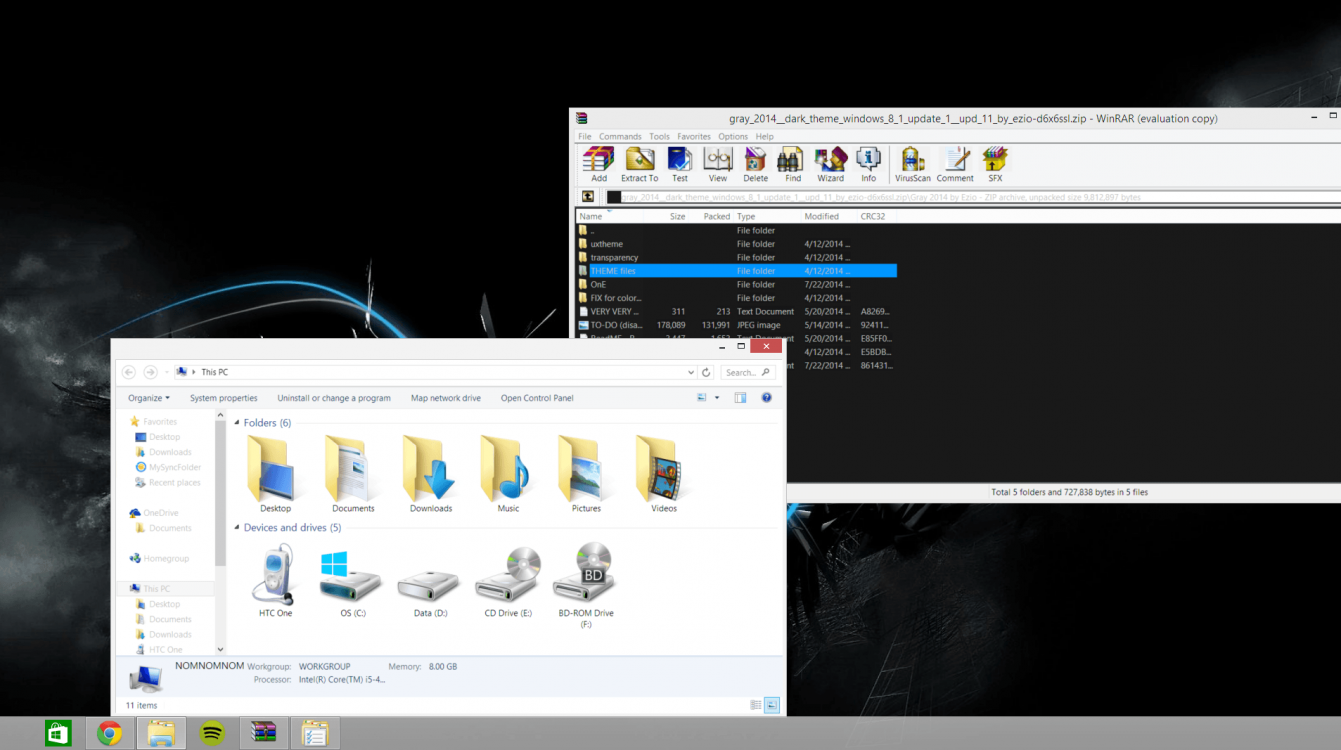
Task: Click Open Control Panel button
Action: 537,398
